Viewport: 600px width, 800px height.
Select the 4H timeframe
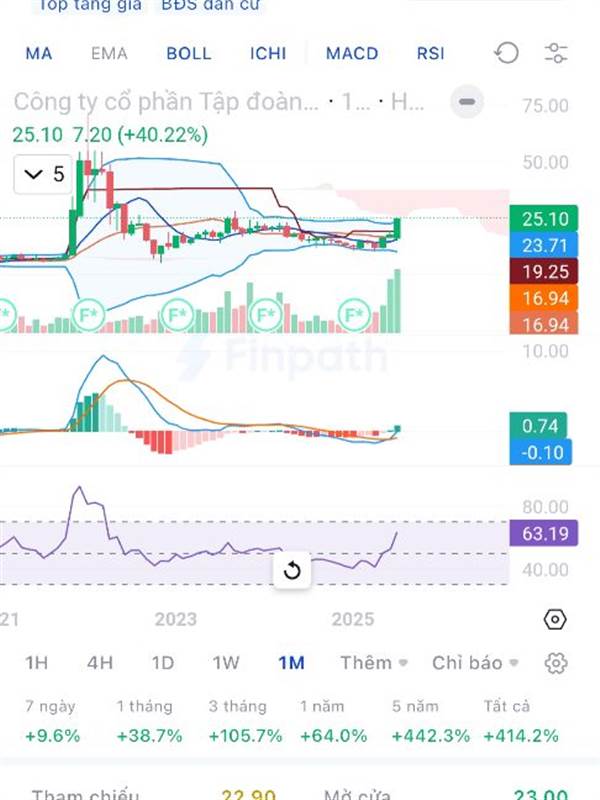click(x=100, y=663)
